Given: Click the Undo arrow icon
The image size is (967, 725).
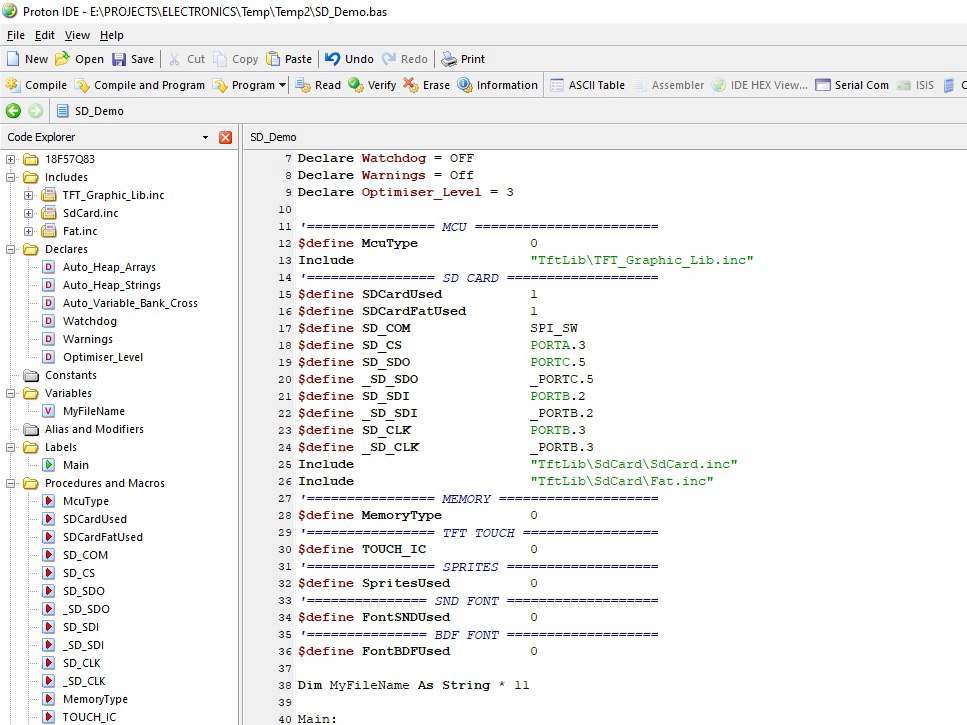Looking at the screenshot, I should [x=332, y=59].
